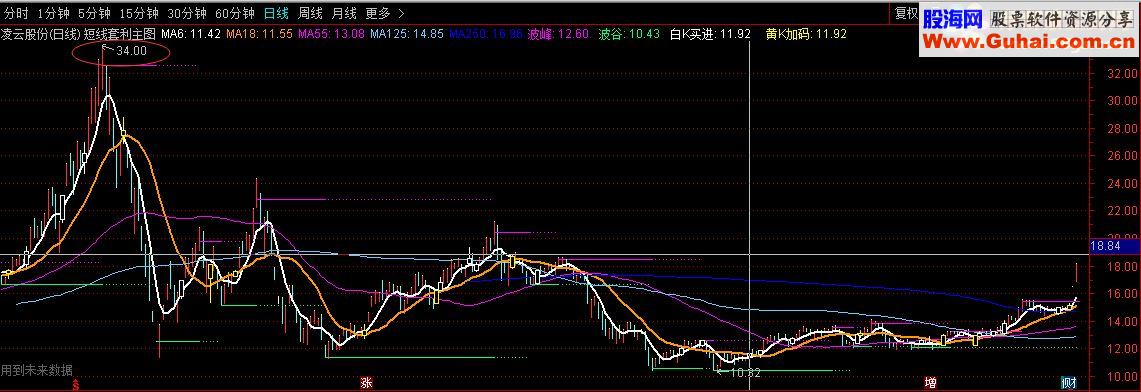The image size is (1141, 392).
Task: Expand the 更多 periods list
Action: (378, 12)
